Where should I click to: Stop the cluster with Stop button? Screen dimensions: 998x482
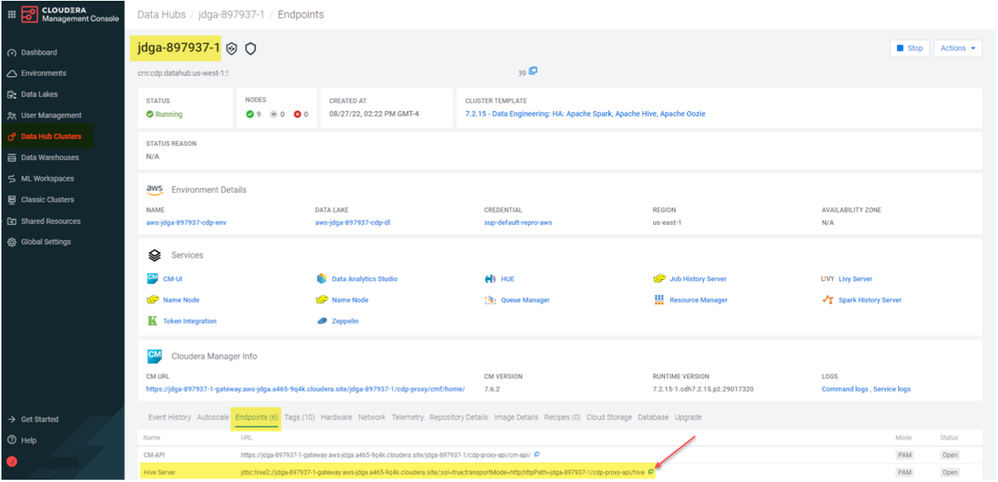click(x=910, y=48)
